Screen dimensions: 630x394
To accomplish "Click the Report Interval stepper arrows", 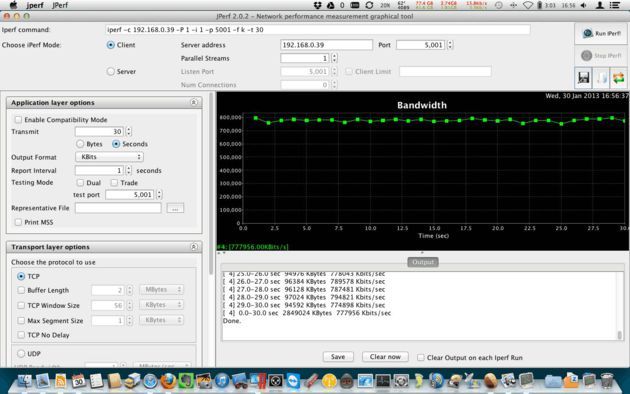I will coord(129,170).
